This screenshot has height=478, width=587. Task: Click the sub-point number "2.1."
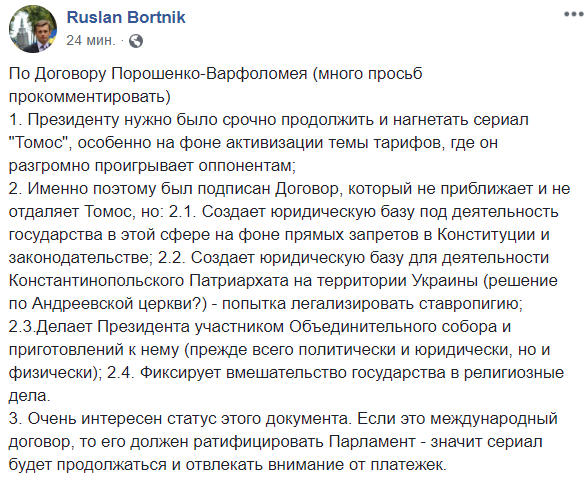[x=180, y=211]
